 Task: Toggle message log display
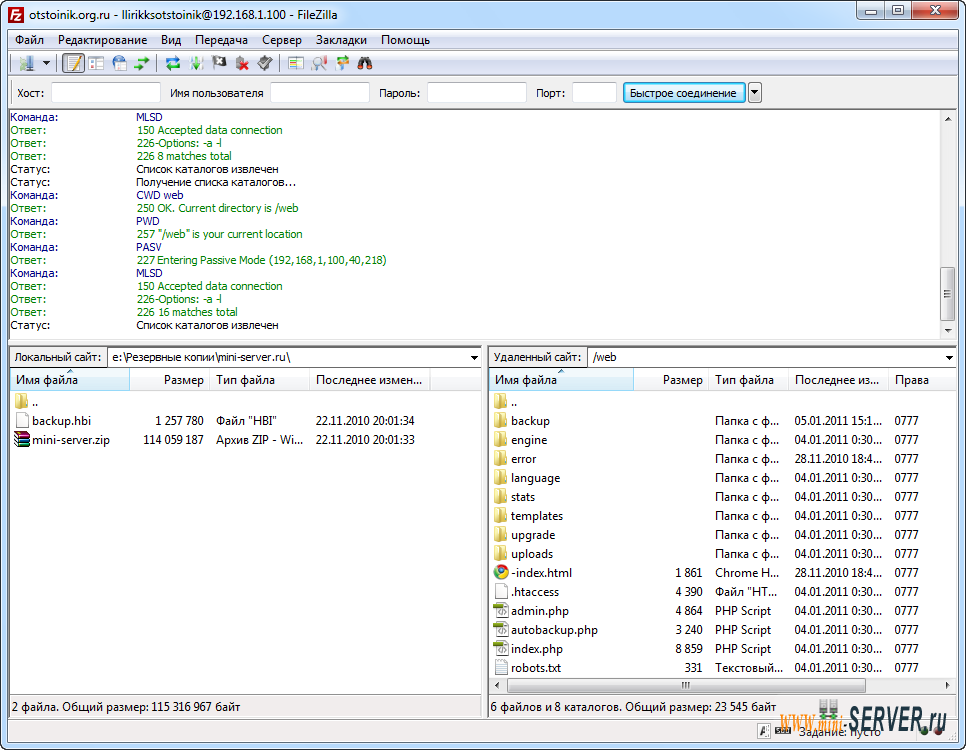pyautogui.click(x=74, y=63)
